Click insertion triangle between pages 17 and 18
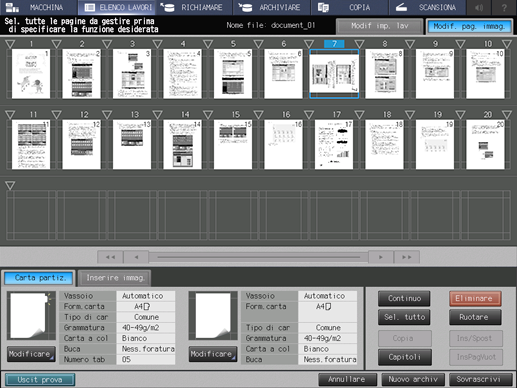This screenshot has width=517, height=388. pos(359,115)
